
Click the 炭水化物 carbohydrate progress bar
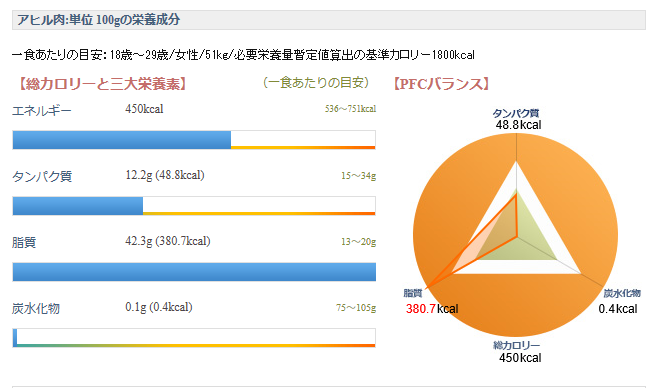point(194,338)
